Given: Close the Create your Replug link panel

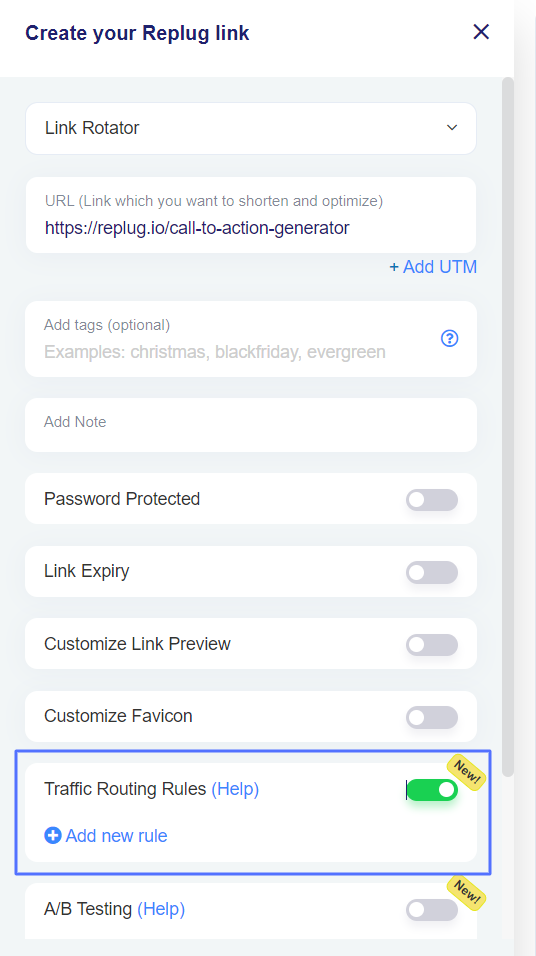Looking at the screenshot, I should click(x=481, y=32).
